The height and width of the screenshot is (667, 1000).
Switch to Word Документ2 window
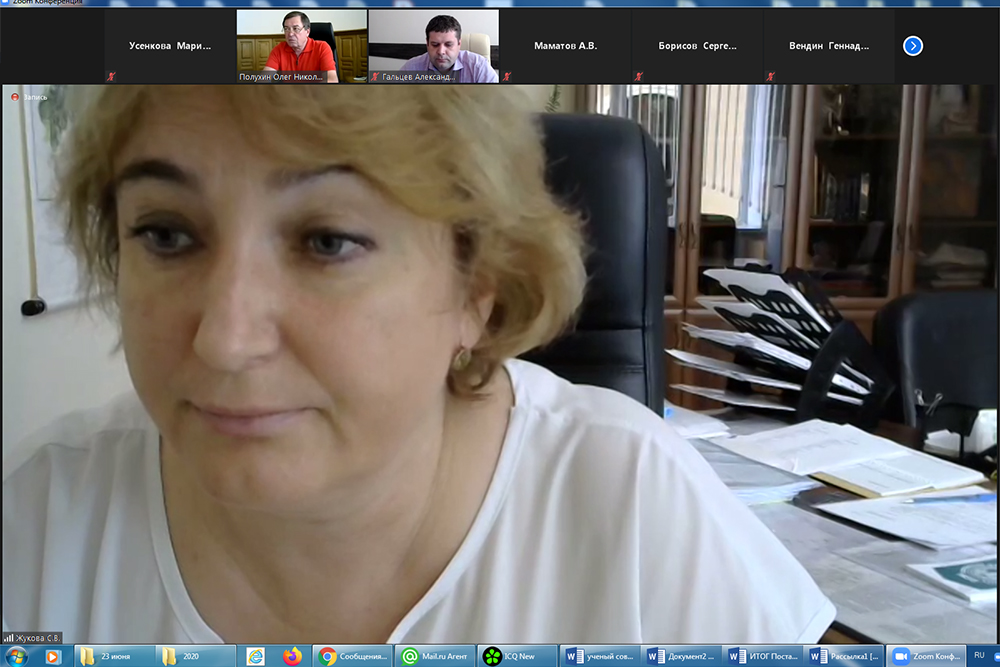pos(682,656)
